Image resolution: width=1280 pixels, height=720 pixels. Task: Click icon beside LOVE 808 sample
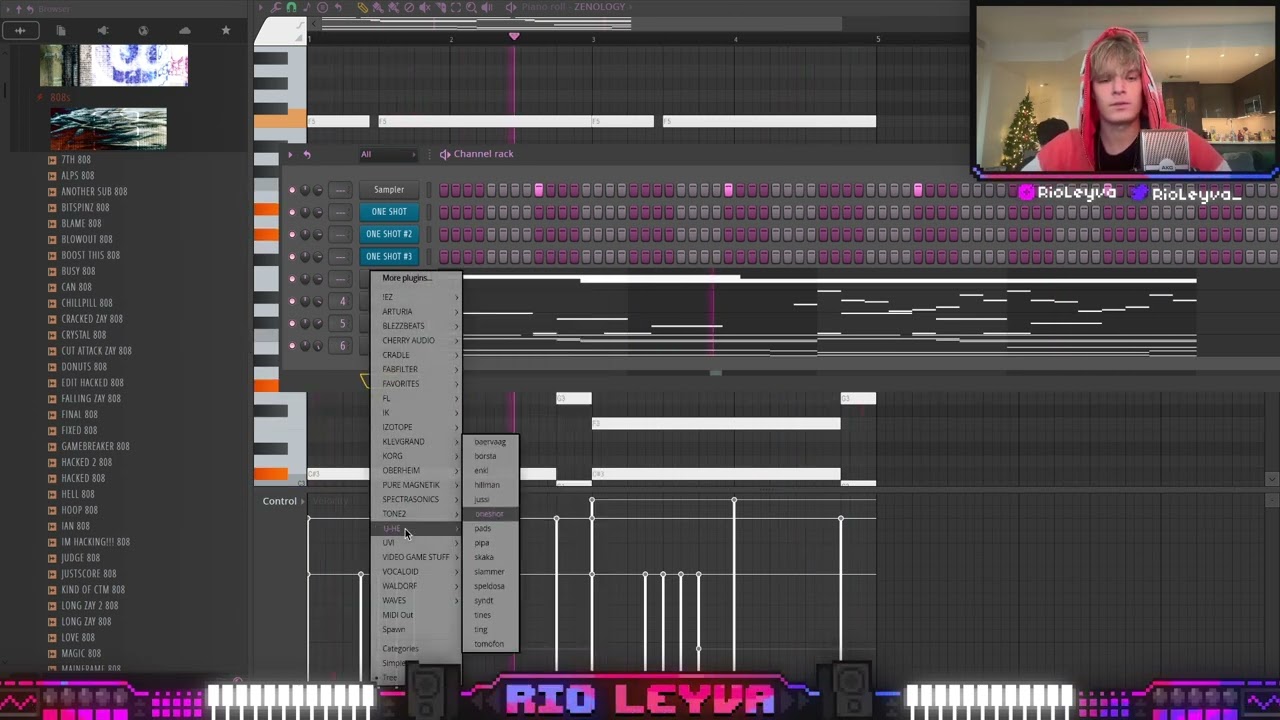pyautogui.click(x=52, y=637)
